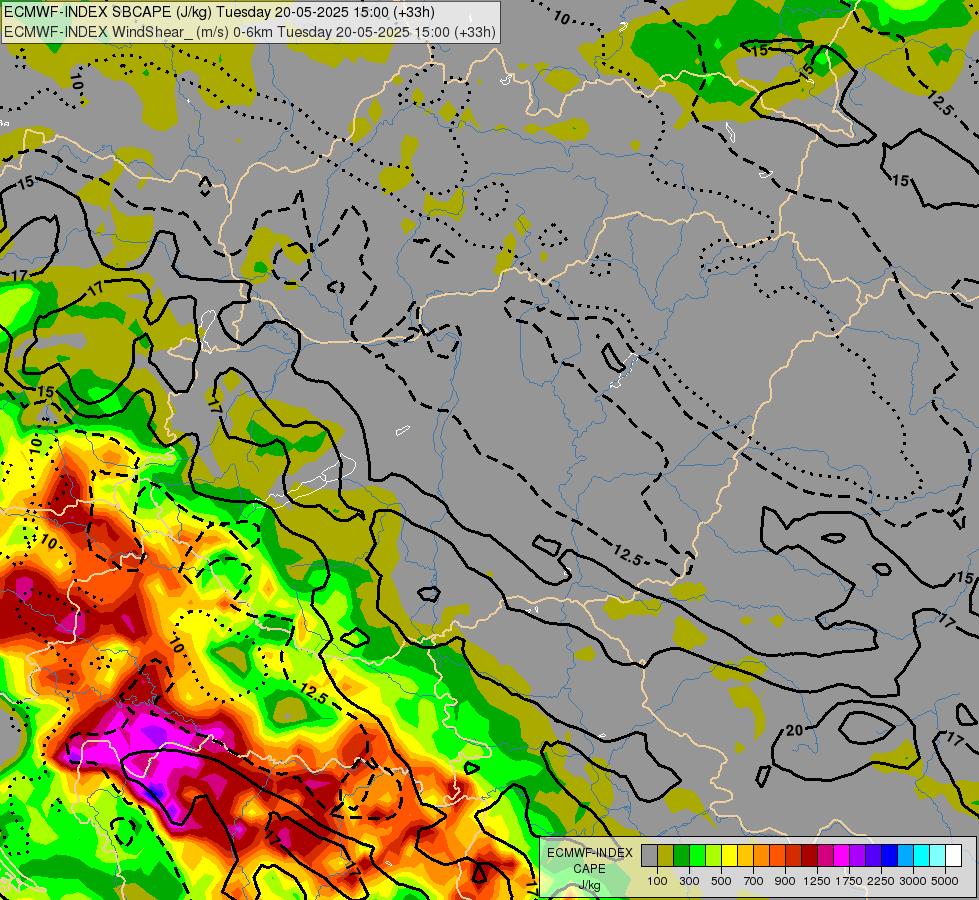979x900 pixels.
Task: Click the gray swatch in the CAPE legend
Action: pyautogui.click(x=649, y=855)
